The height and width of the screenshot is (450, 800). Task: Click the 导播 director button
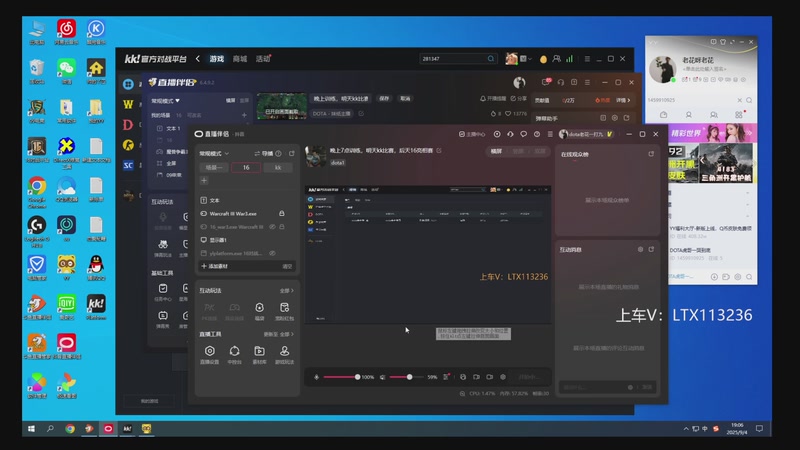[x=263, y=154]
